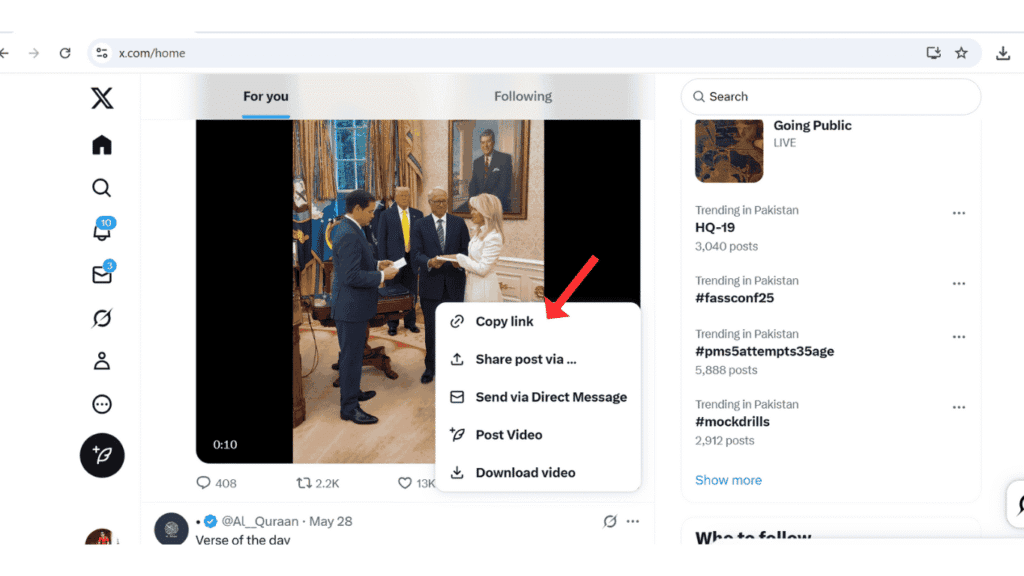Open the Notifications bell
The width and height of the screenshot is (1024, 576).
coord(102,231)
